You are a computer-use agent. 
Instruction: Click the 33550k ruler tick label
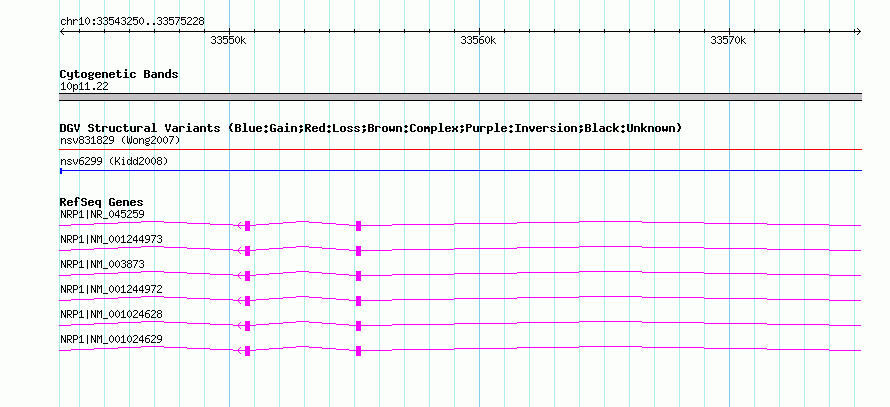(x=228, y=41)
